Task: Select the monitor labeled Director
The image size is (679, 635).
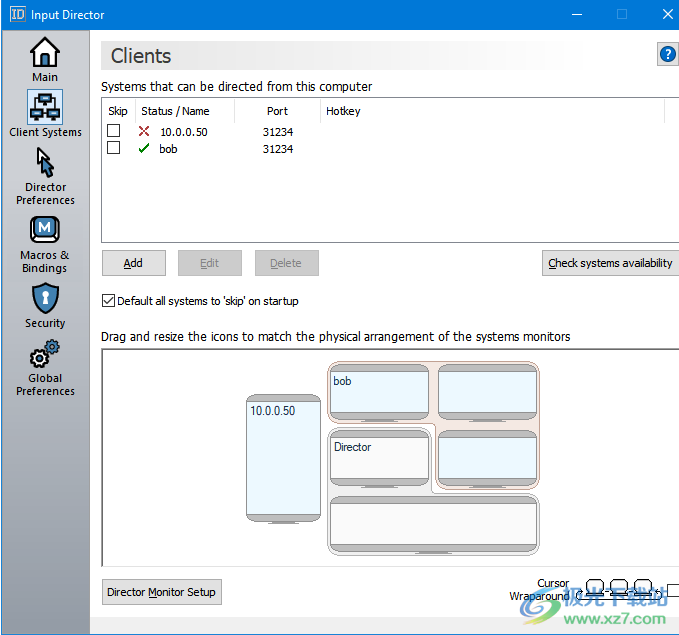Action: 379,458
